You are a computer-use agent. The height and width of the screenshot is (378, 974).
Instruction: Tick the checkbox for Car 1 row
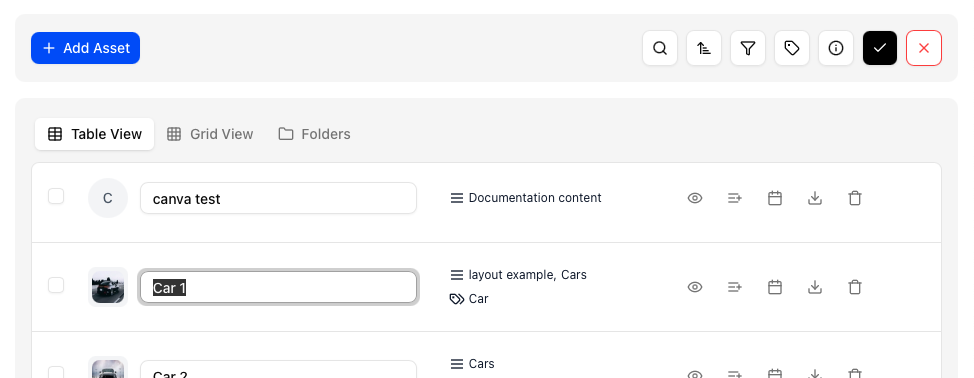click(56, 285)
